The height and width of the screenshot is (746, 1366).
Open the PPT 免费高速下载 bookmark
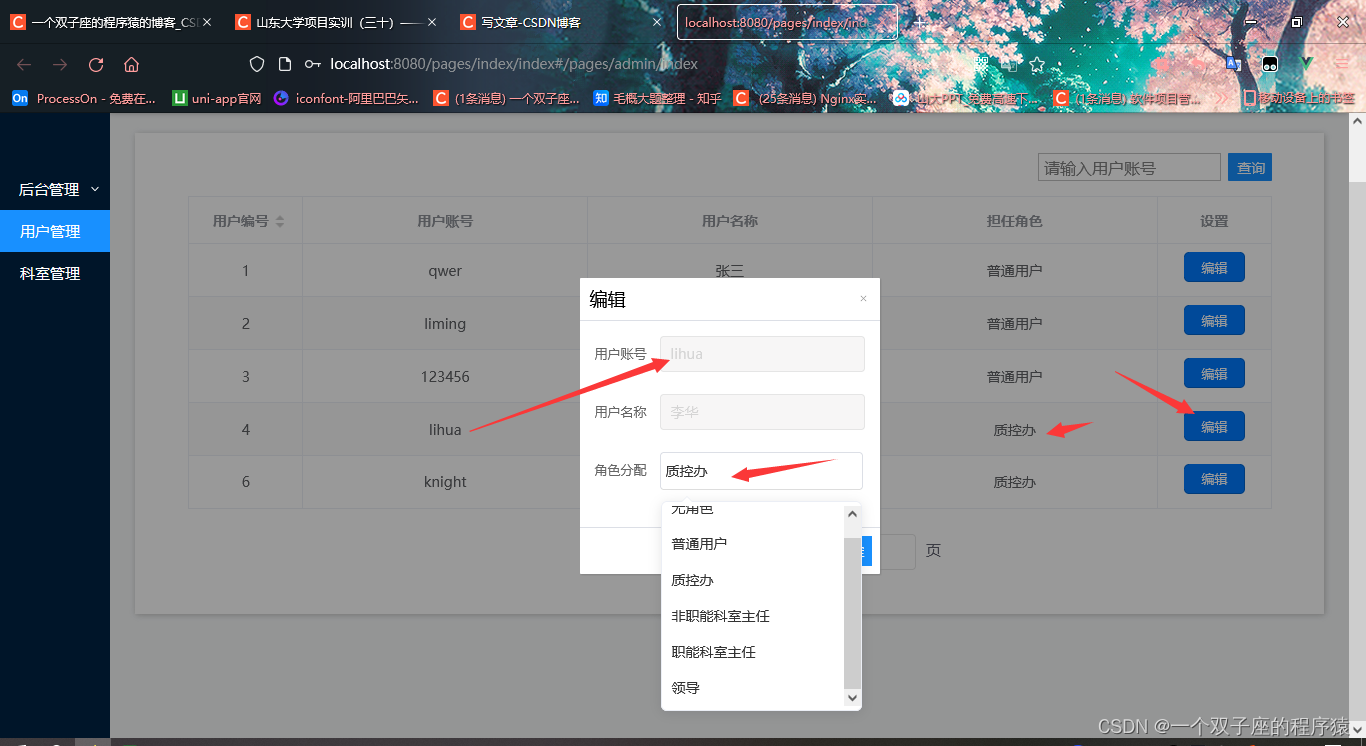point(967,98)
